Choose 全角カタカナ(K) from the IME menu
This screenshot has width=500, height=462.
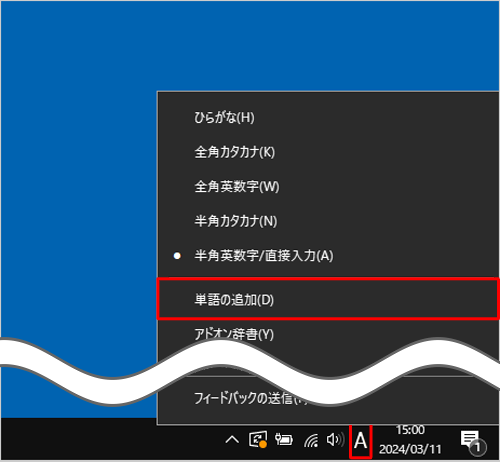328,152
